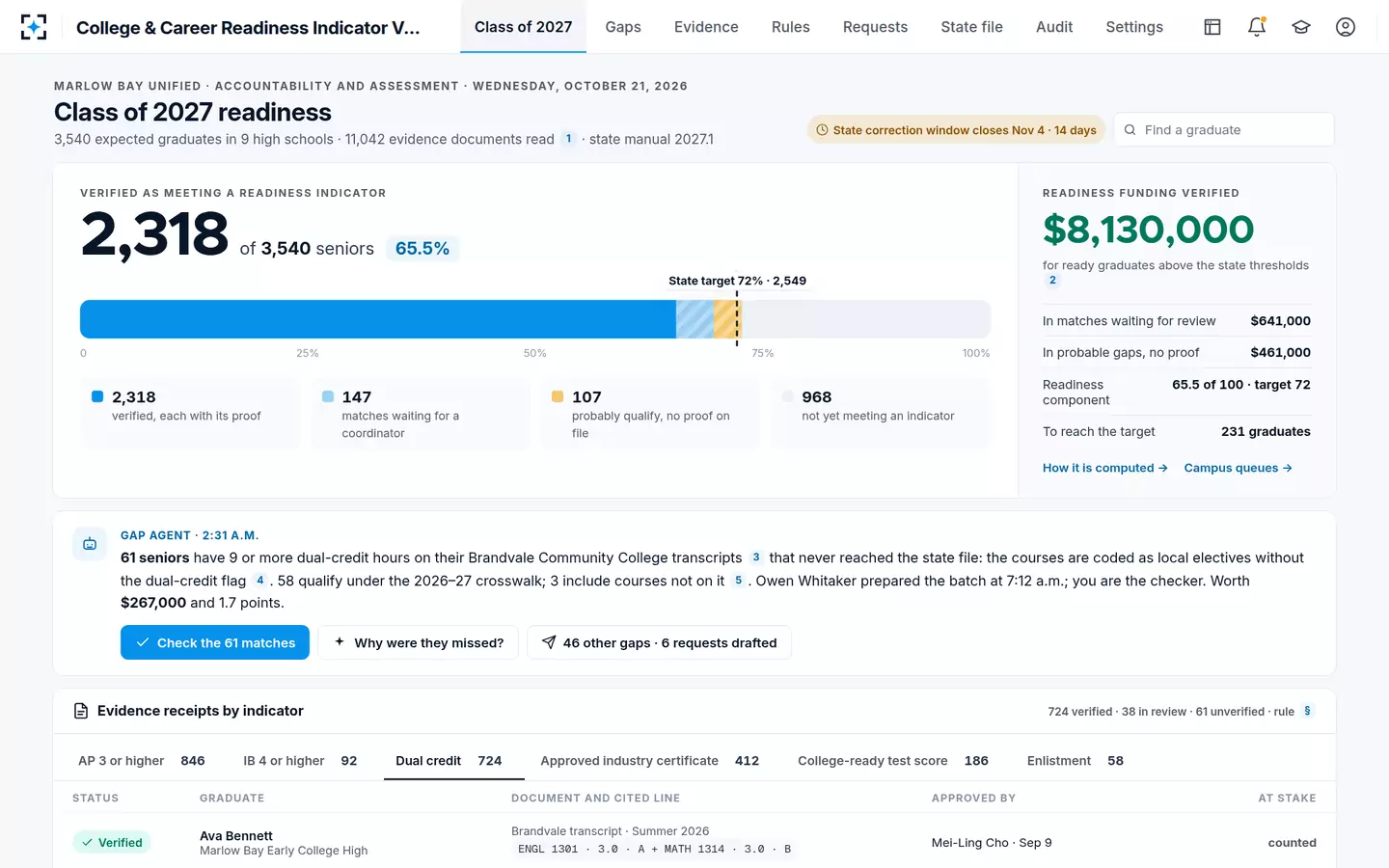Click the state correction window notice
This screenshot has width=1389, height=868.
957,130
